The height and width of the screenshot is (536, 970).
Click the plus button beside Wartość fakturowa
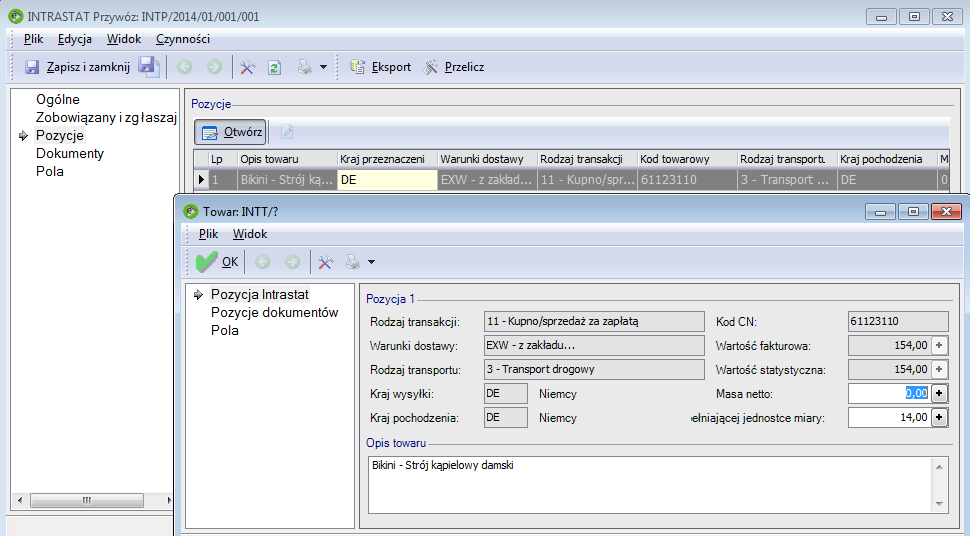click(x=939, y=345)
